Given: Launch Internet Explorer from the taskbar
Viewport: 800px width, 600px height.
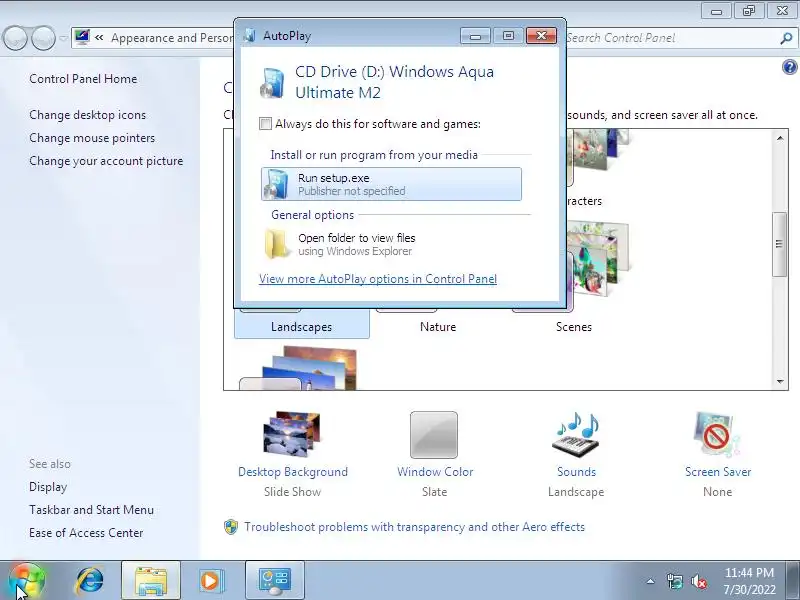Looking at the screenshot, I should (x=90, y=581).
